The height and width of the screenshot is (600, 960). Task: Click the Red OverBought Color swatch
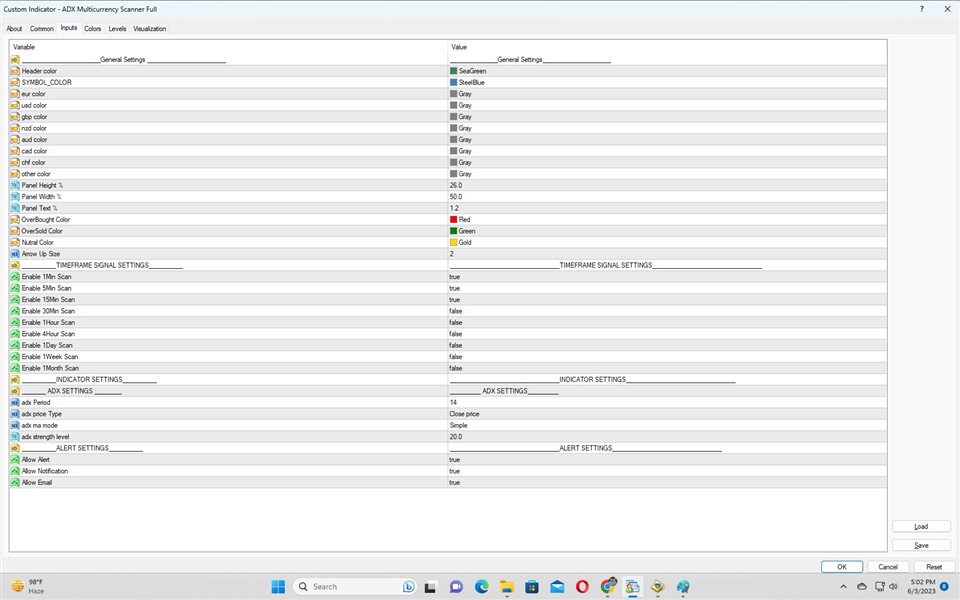pyautogui.click(x=454, y=219)
